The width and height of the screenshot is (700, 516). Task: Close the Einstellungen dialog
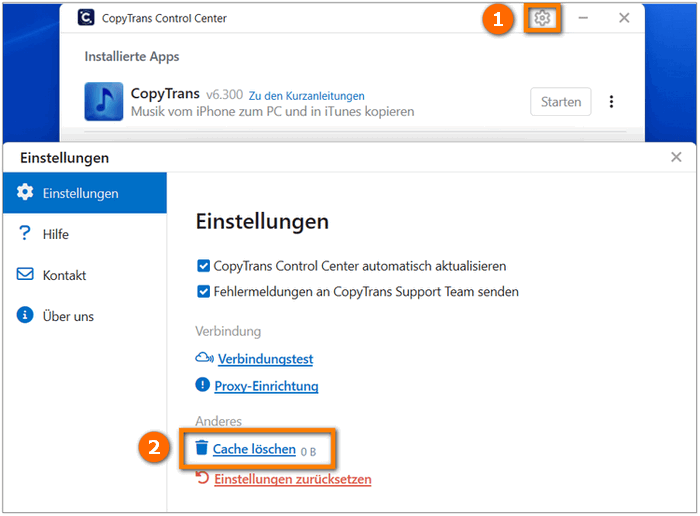[676, 157]
